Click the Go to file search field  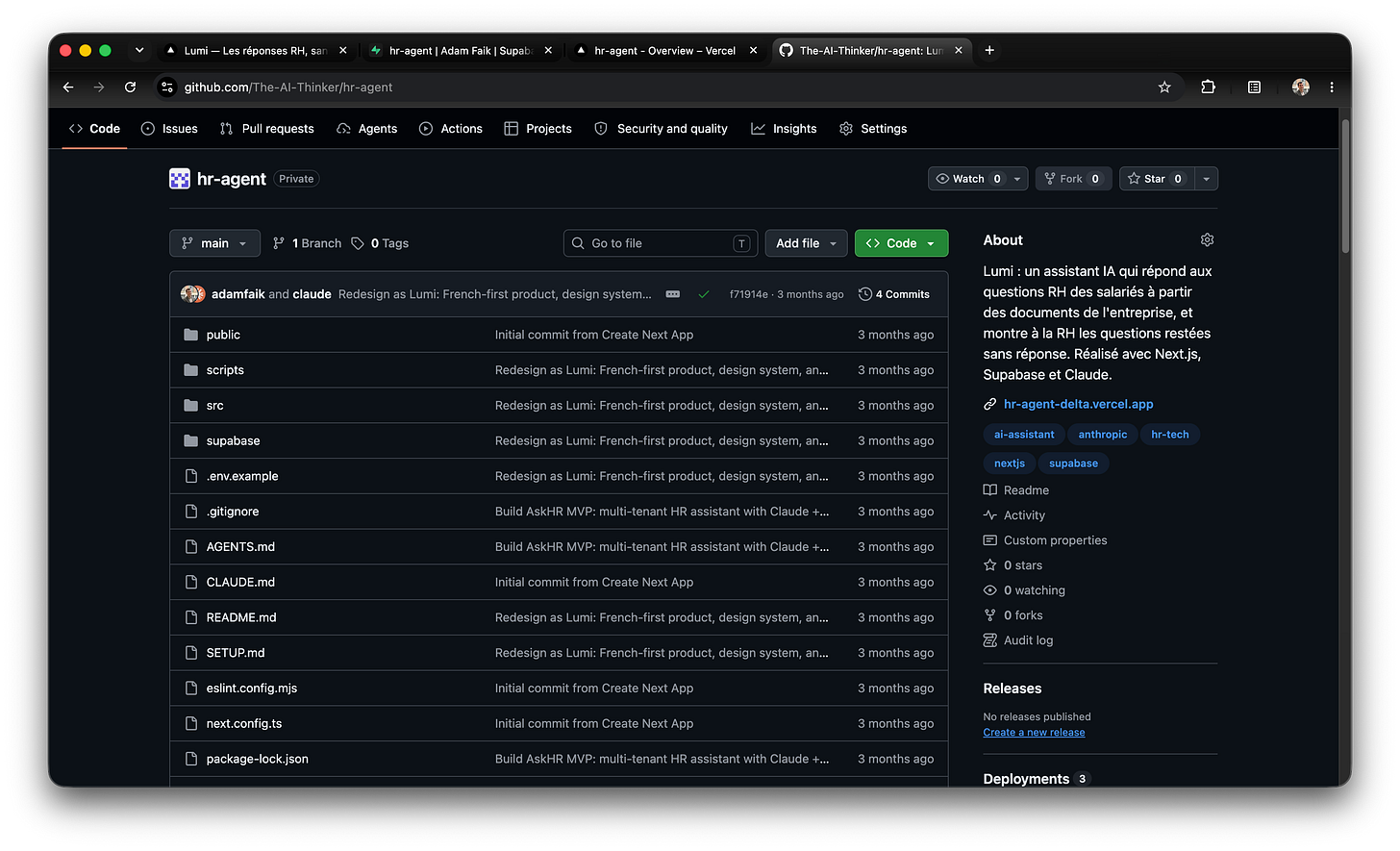coord(661,243)
